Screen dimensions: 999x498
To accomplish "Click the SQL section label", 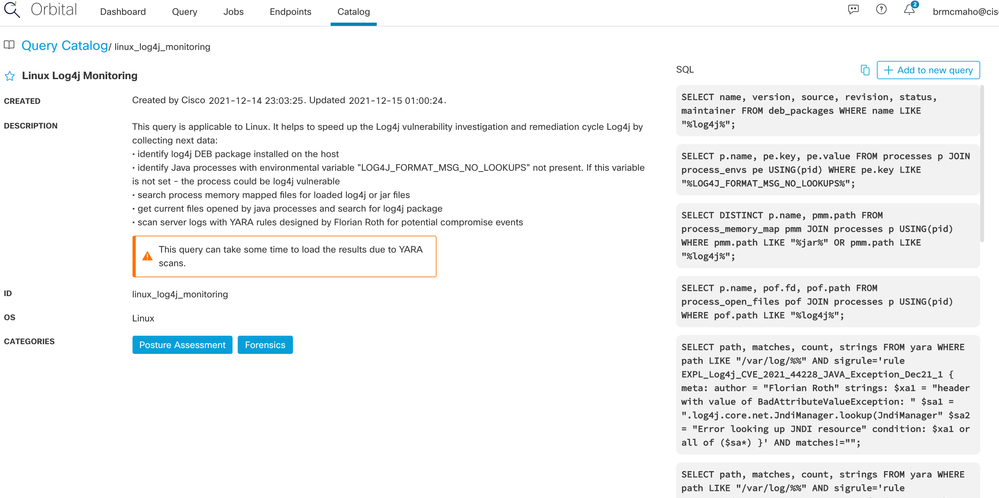I will pos(685,70).
